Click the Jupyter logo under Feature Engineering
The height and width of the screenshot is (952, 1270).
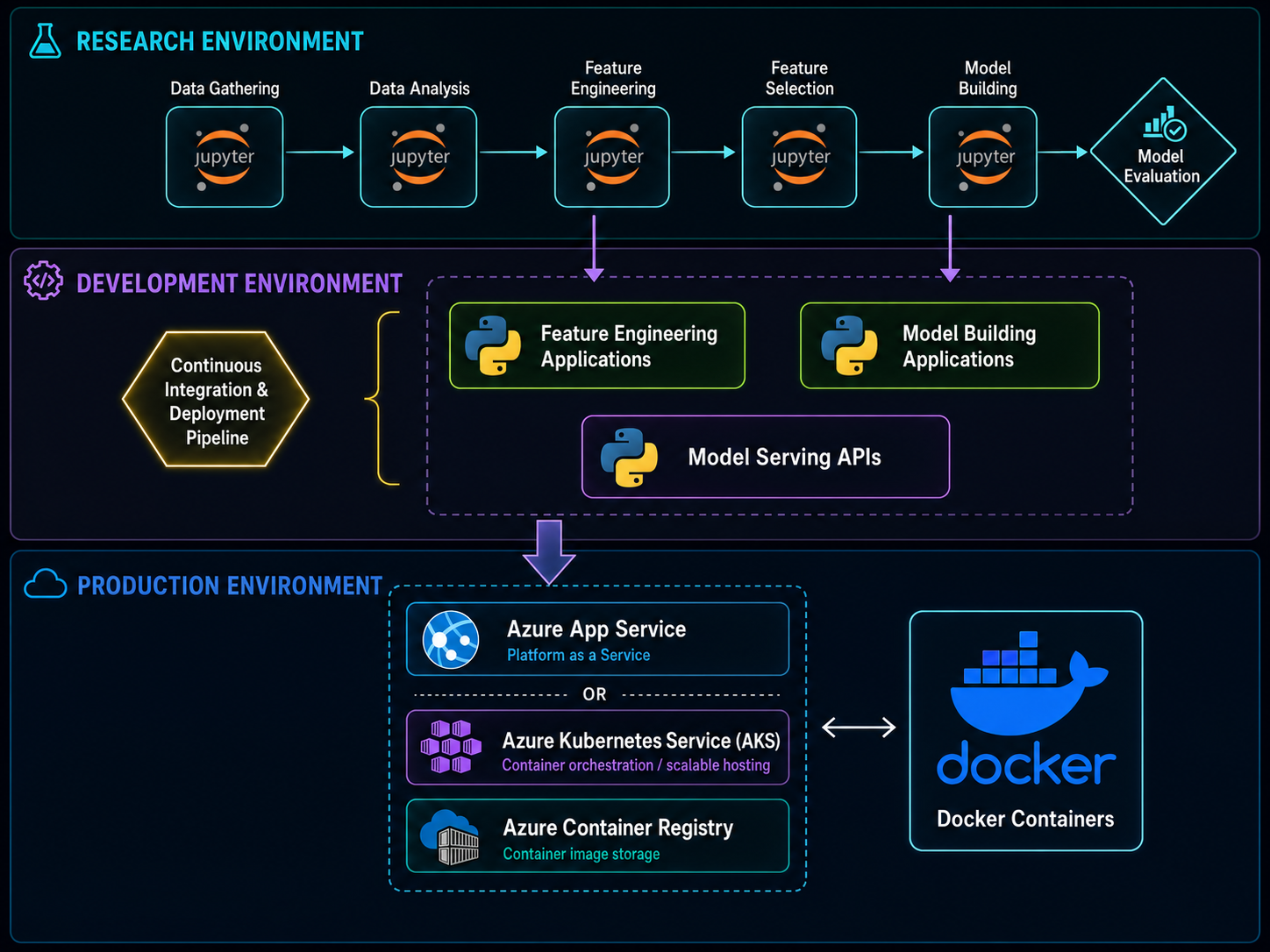click(613, 158)
